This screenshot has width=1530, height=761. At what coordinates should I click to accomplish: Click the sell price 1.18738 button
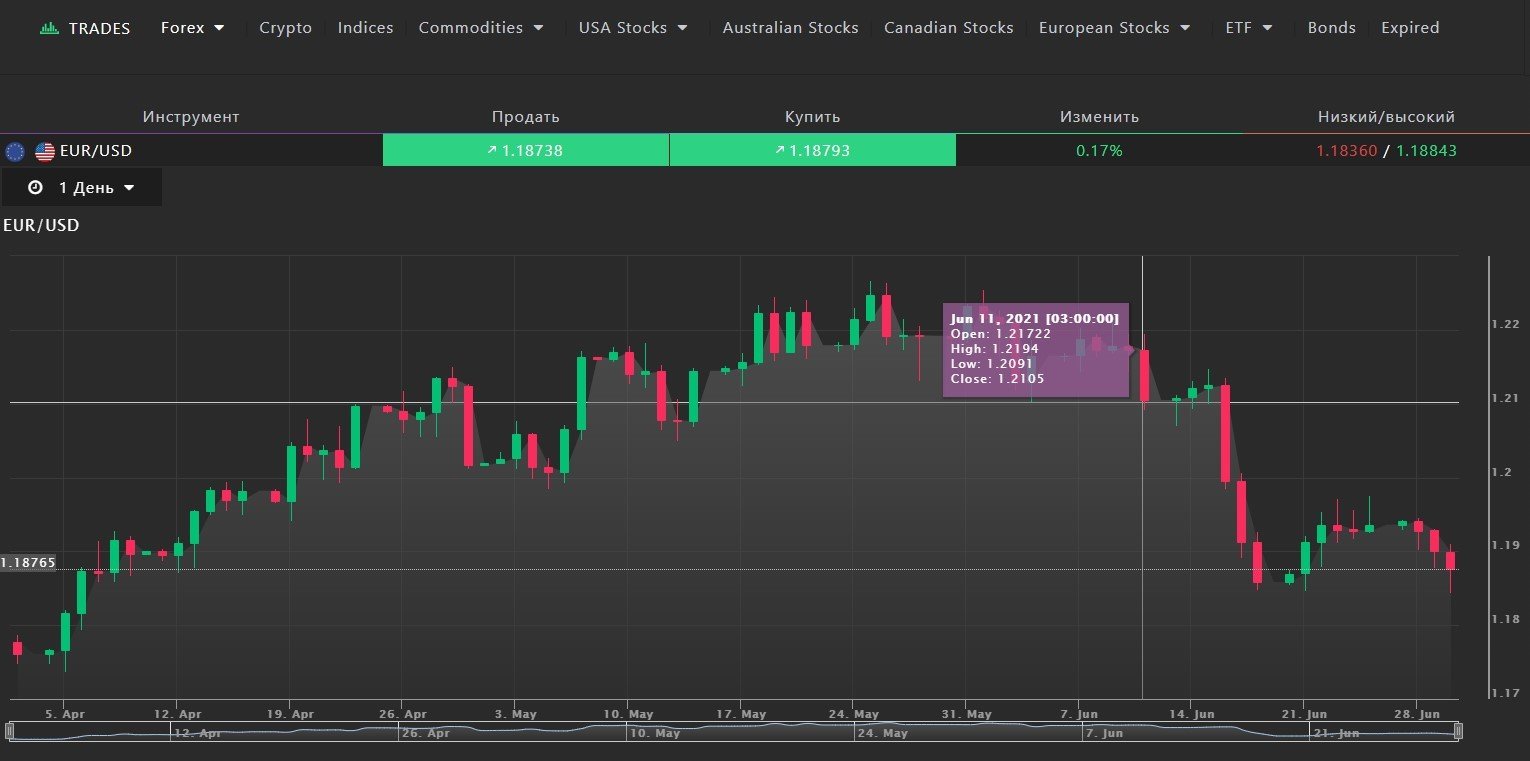tap(525, 151)
